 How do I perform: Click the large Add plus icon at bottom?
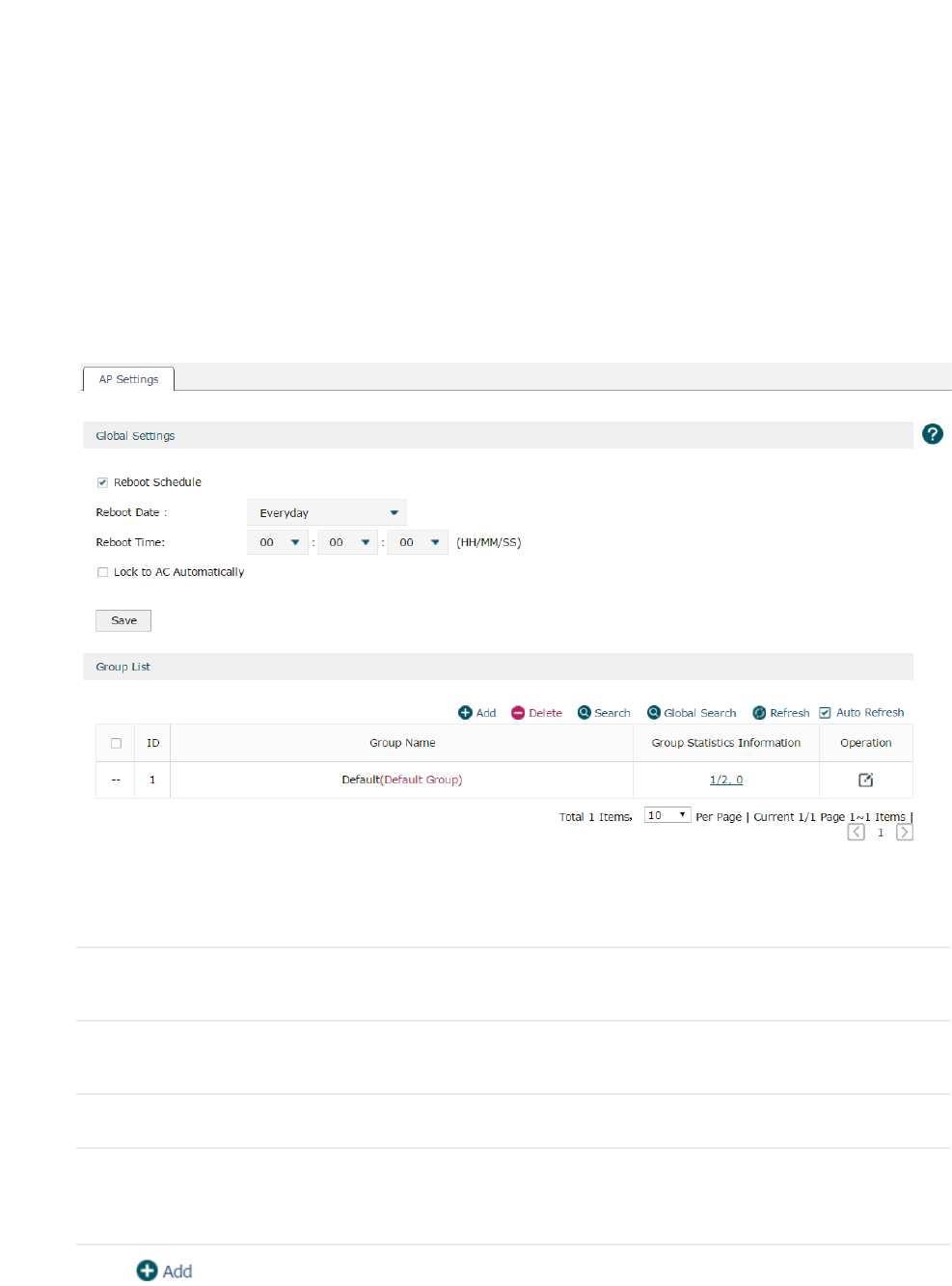[147, 1271]
